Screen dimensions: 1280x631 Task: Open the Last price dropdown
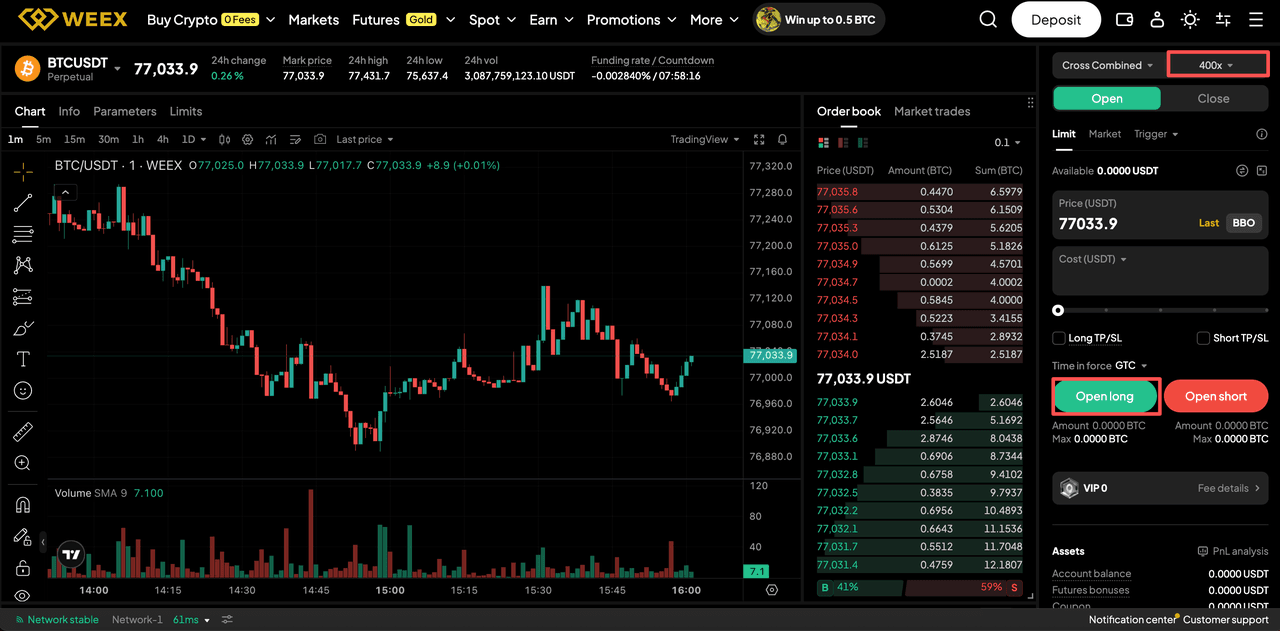(365, 139)
